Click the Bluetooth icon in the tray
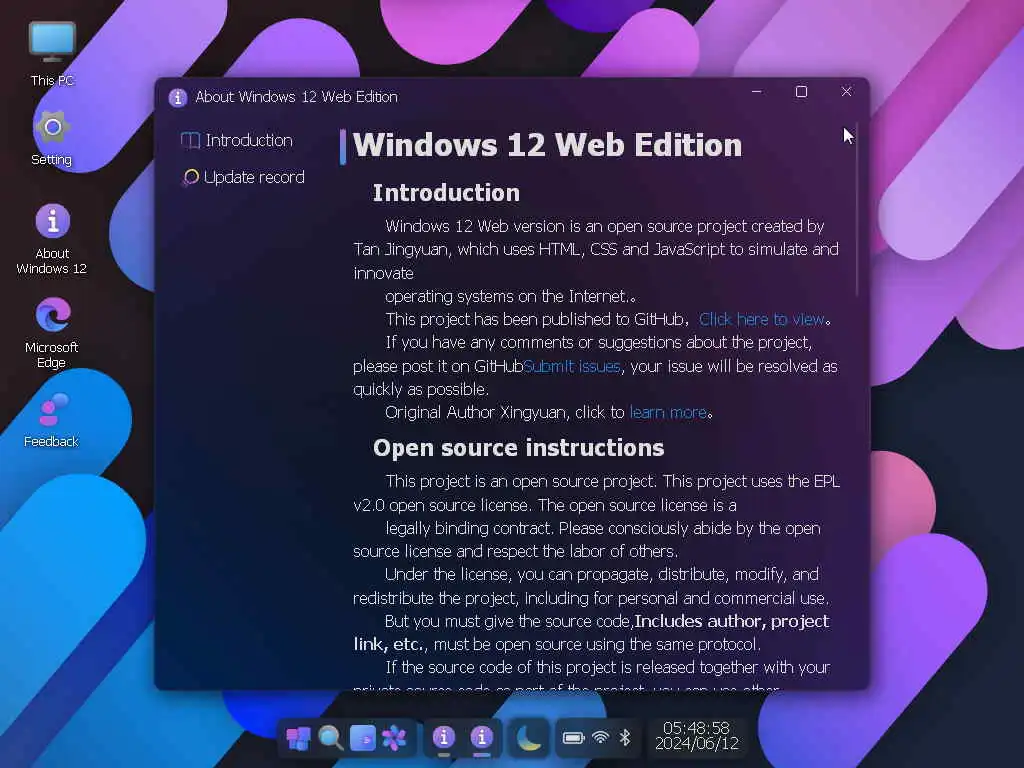The width and height of the screenshot is (1024, 768). click(x=625, y=738)
